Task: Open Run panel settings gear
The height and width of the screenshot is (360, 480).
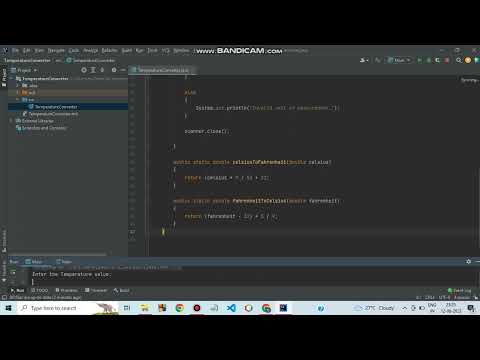Action: [x=469, y=262]
